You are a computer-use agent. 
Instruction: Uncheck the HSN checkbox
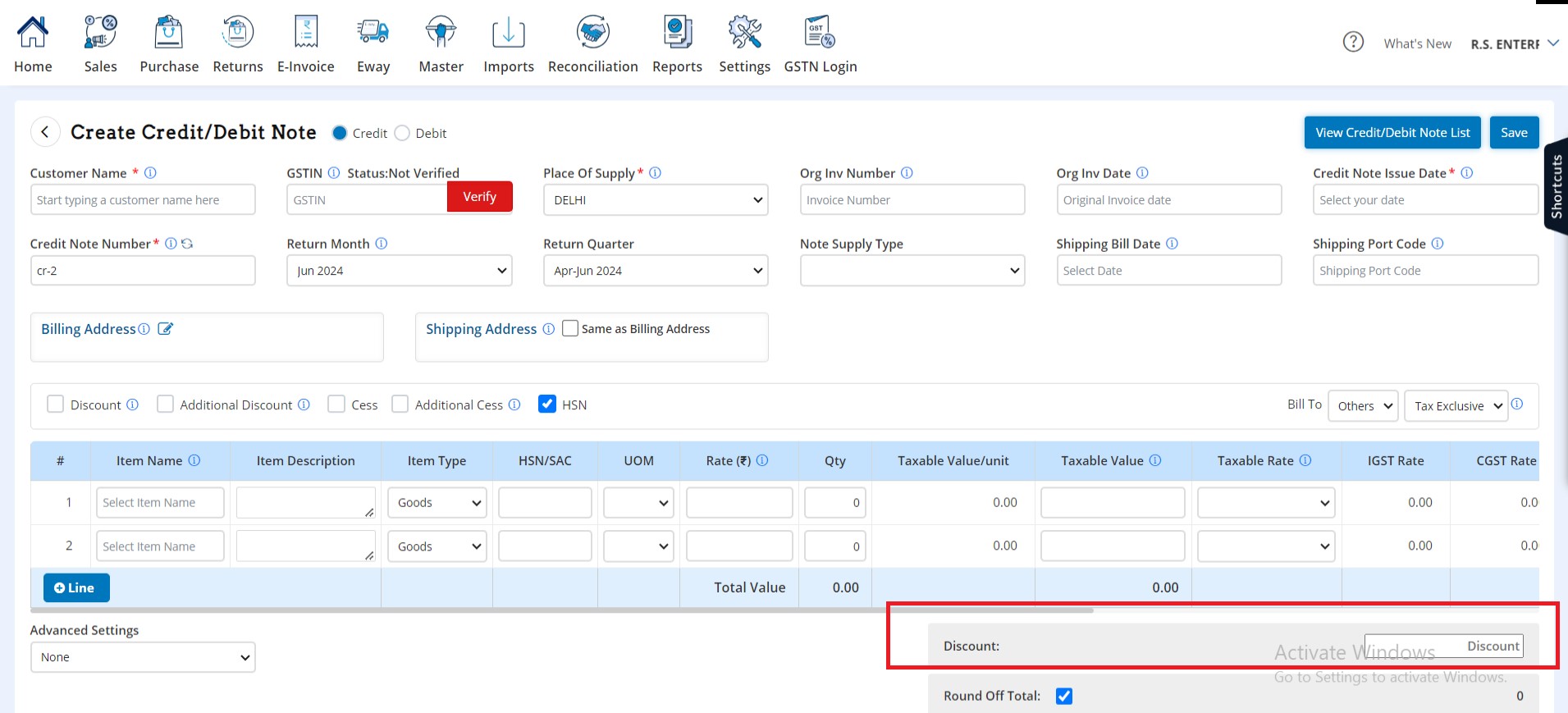(547, 404)
